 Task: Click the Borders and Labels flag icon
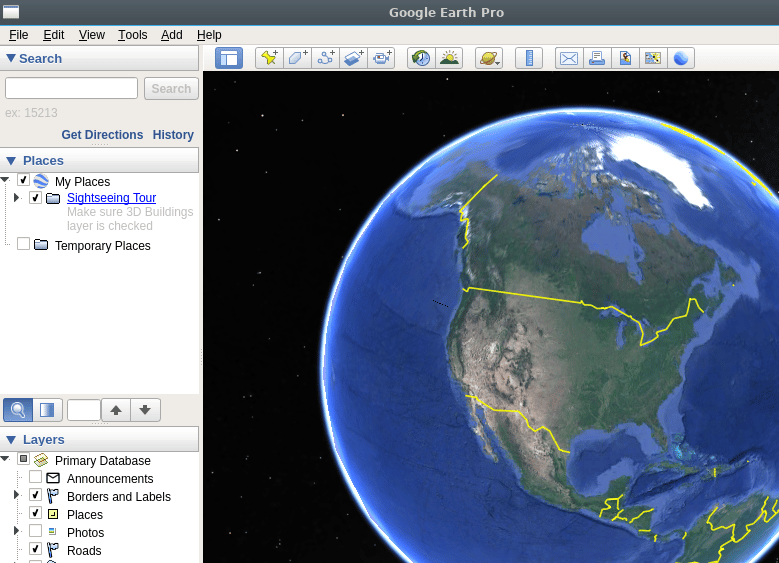(53, 496)
